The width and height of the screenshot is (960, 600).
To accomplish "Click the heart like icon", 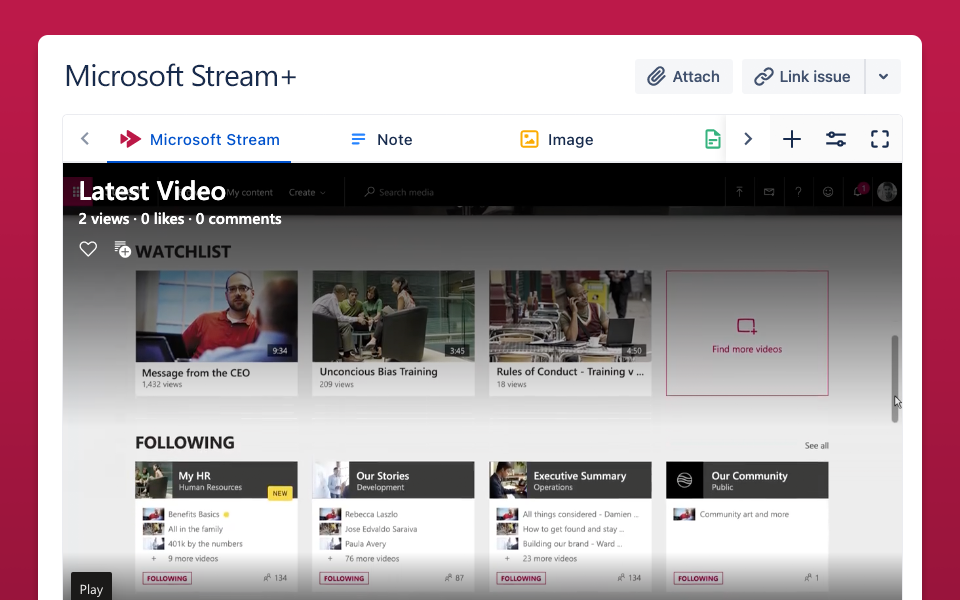I will click(88, 249).
